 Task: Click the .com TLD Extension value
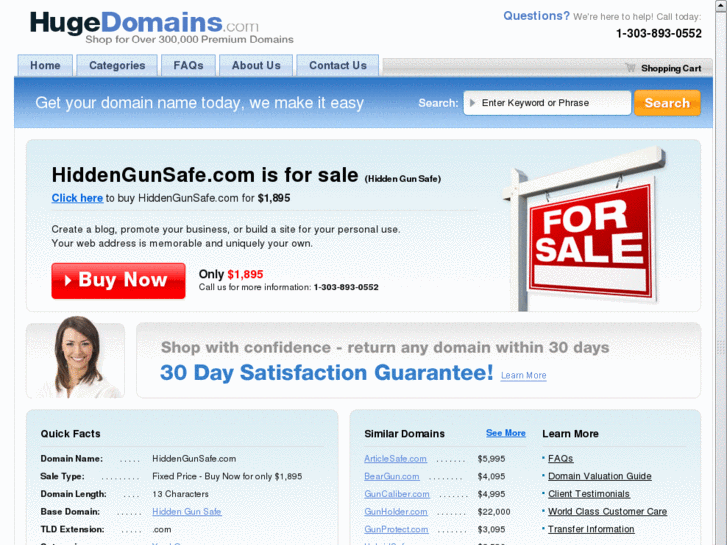coord(162,529)
